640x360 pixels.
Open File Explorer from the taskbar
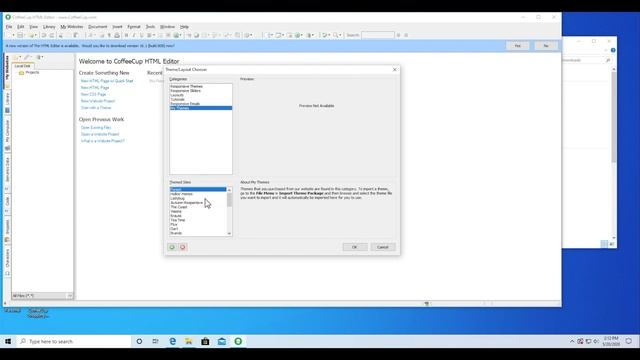189,341
